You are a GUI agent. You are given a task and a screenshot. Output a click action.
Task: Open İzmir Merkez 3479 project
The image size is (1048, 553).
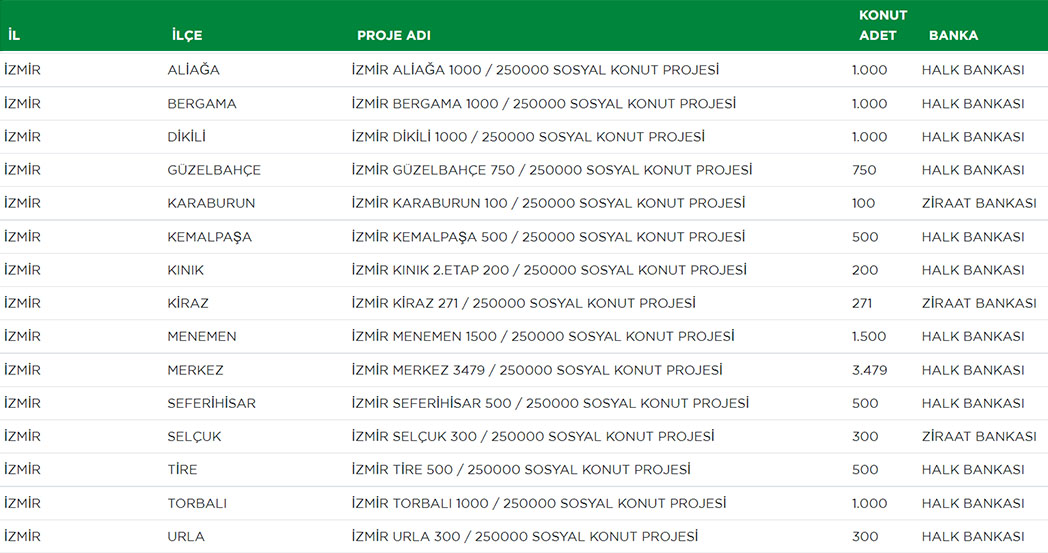tap(537, 370)
